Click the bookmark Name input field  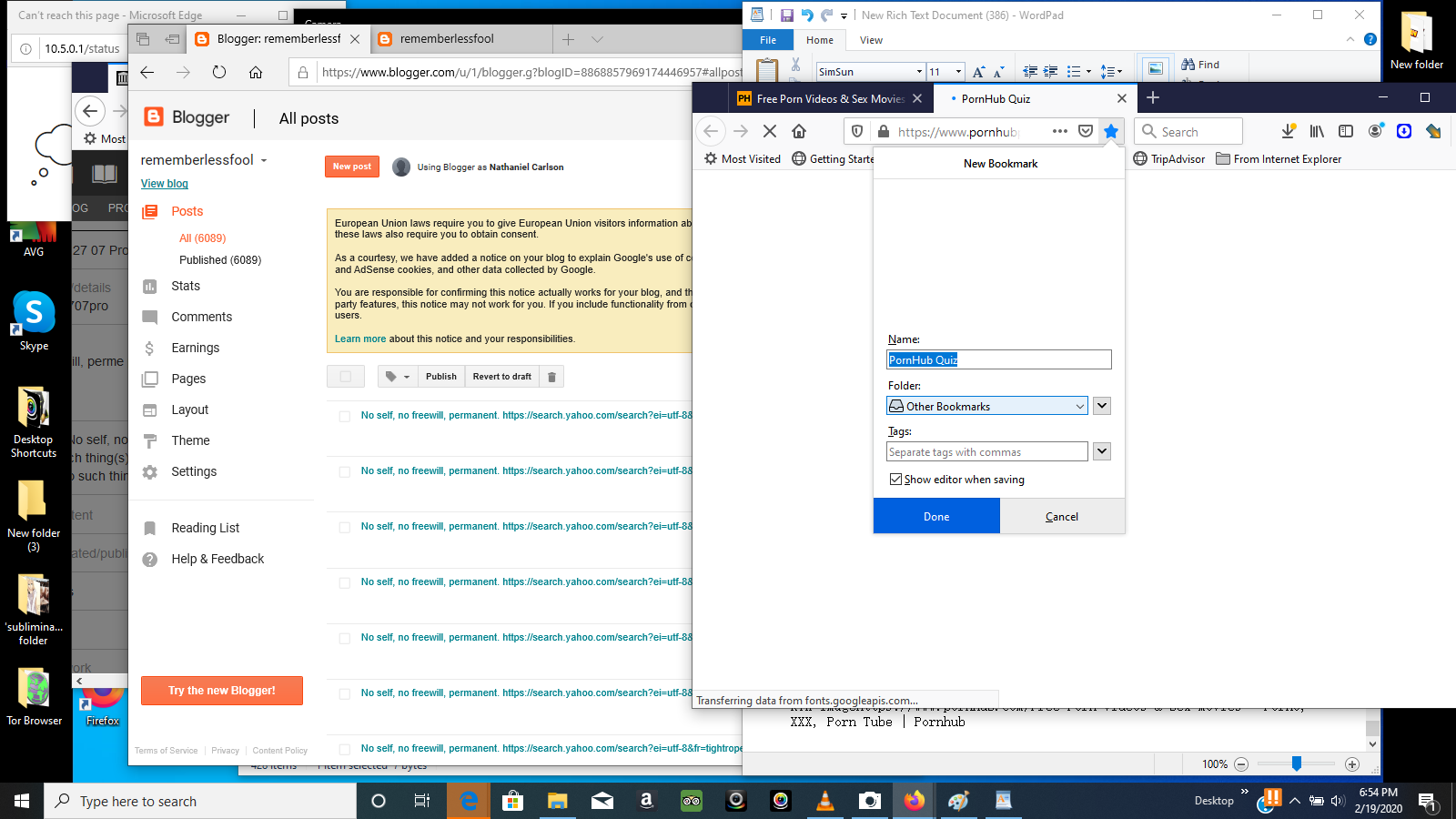click(x=999, y=359)
